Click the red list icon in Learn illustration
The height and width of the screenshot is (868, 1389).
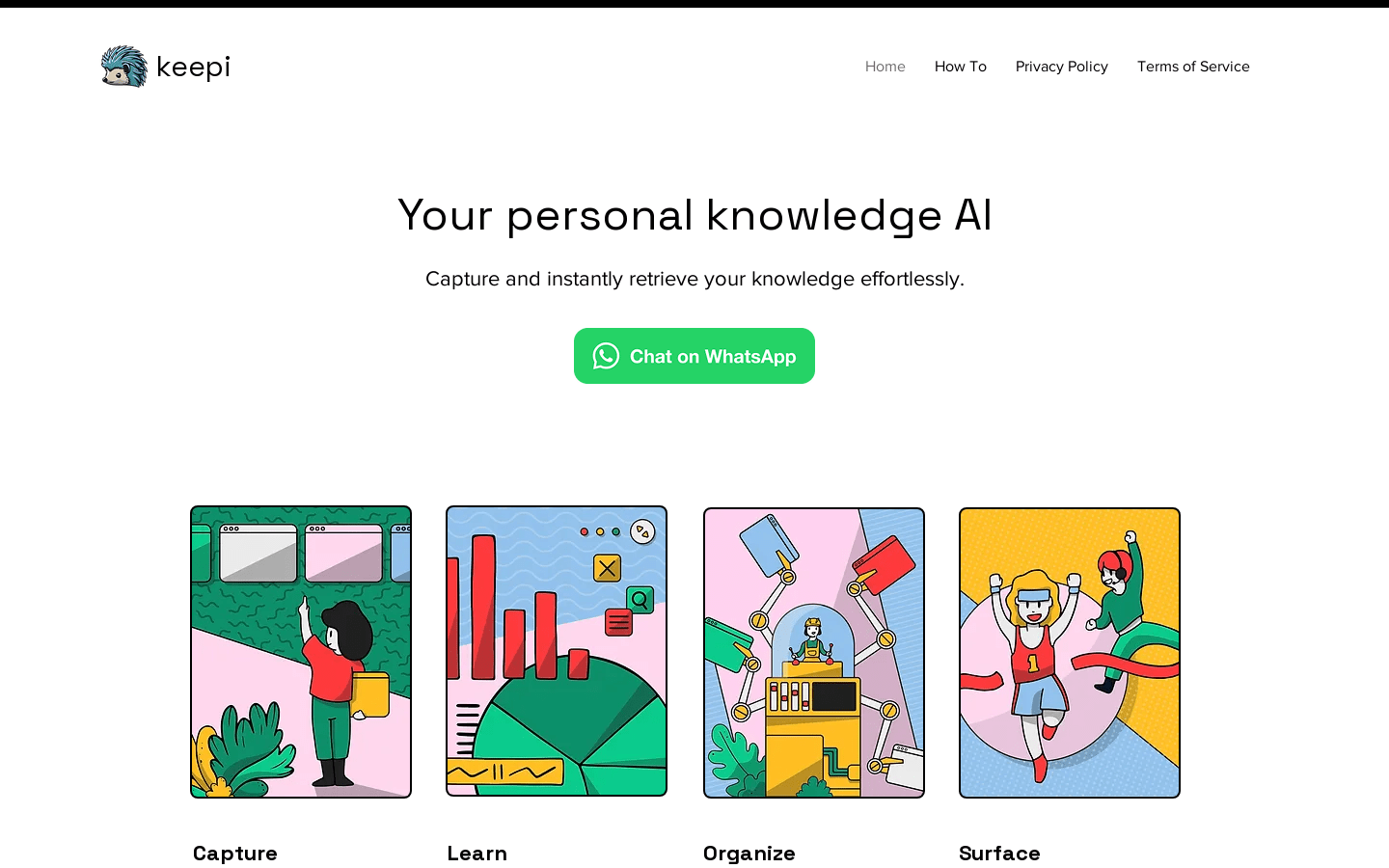pyautogui.click(x=618, y=623)
